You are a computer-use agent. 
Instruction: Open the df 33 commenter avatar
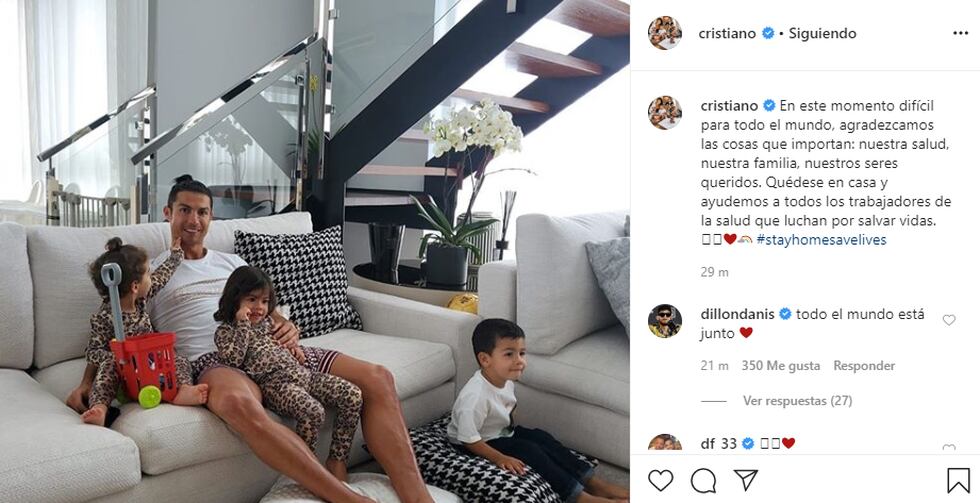click(x=664, y=442)
